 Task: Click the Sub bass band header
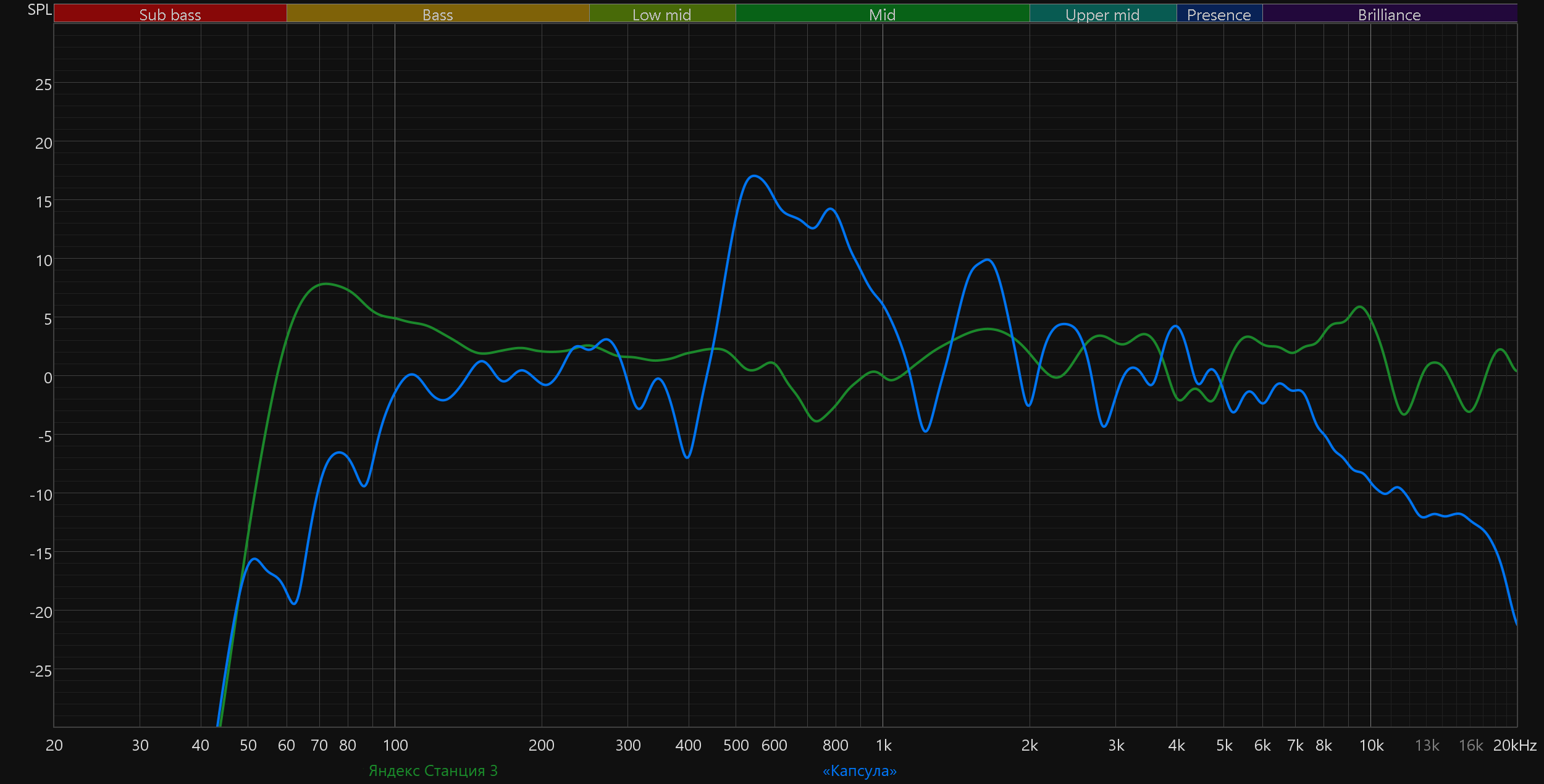[170, 14]
